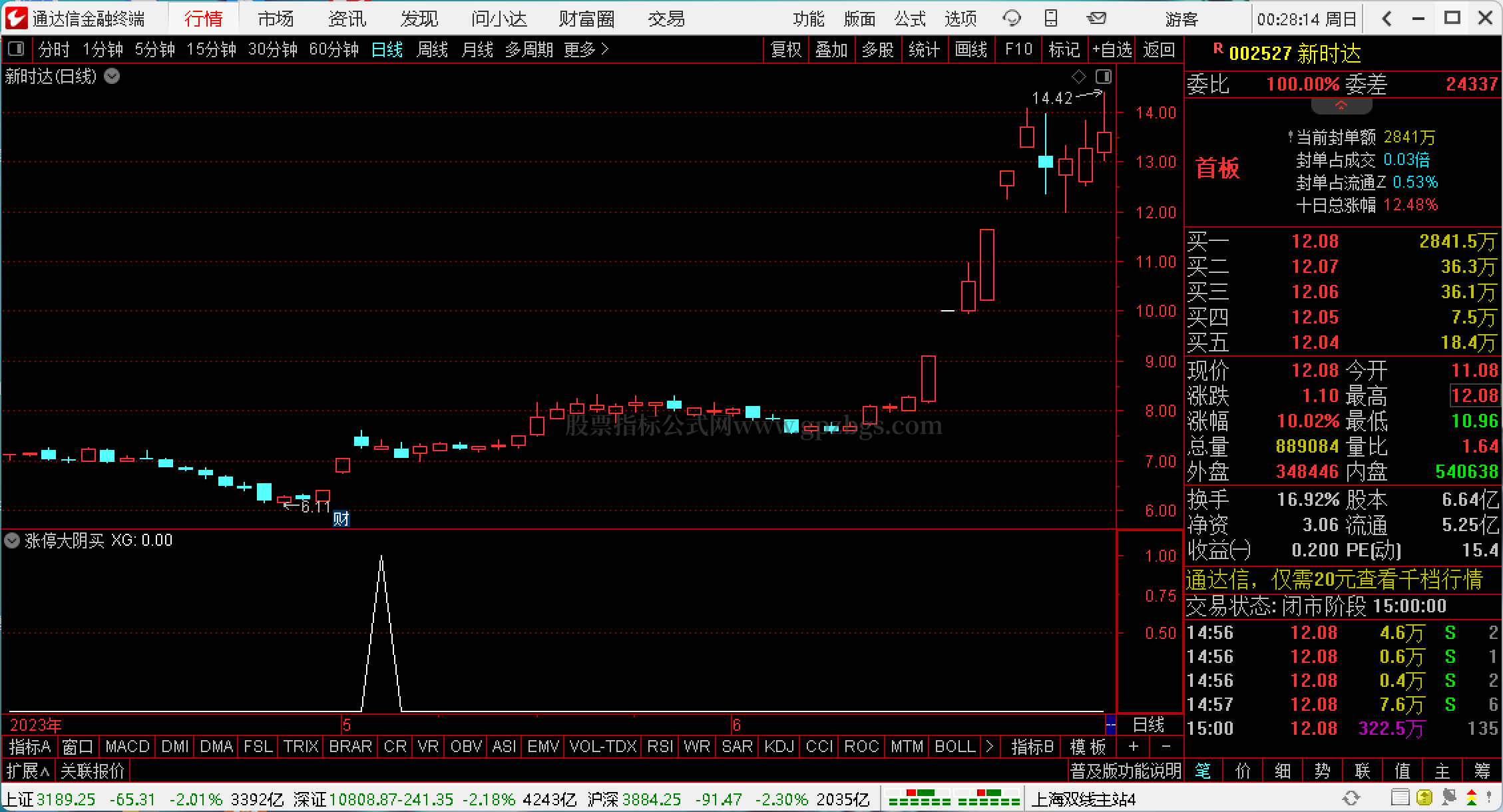
Task: Open the customer service headset icon
Action: click(x=1012, y=18)
